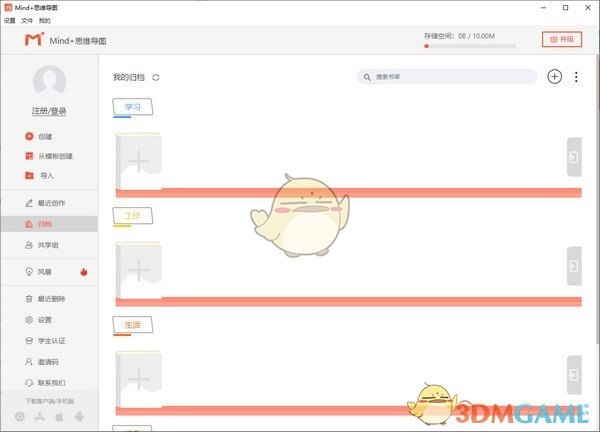Open the sidebar 设置 entry with gear icon
The image size is (600, 432).
pyautogui.click(x=39, y=320)
